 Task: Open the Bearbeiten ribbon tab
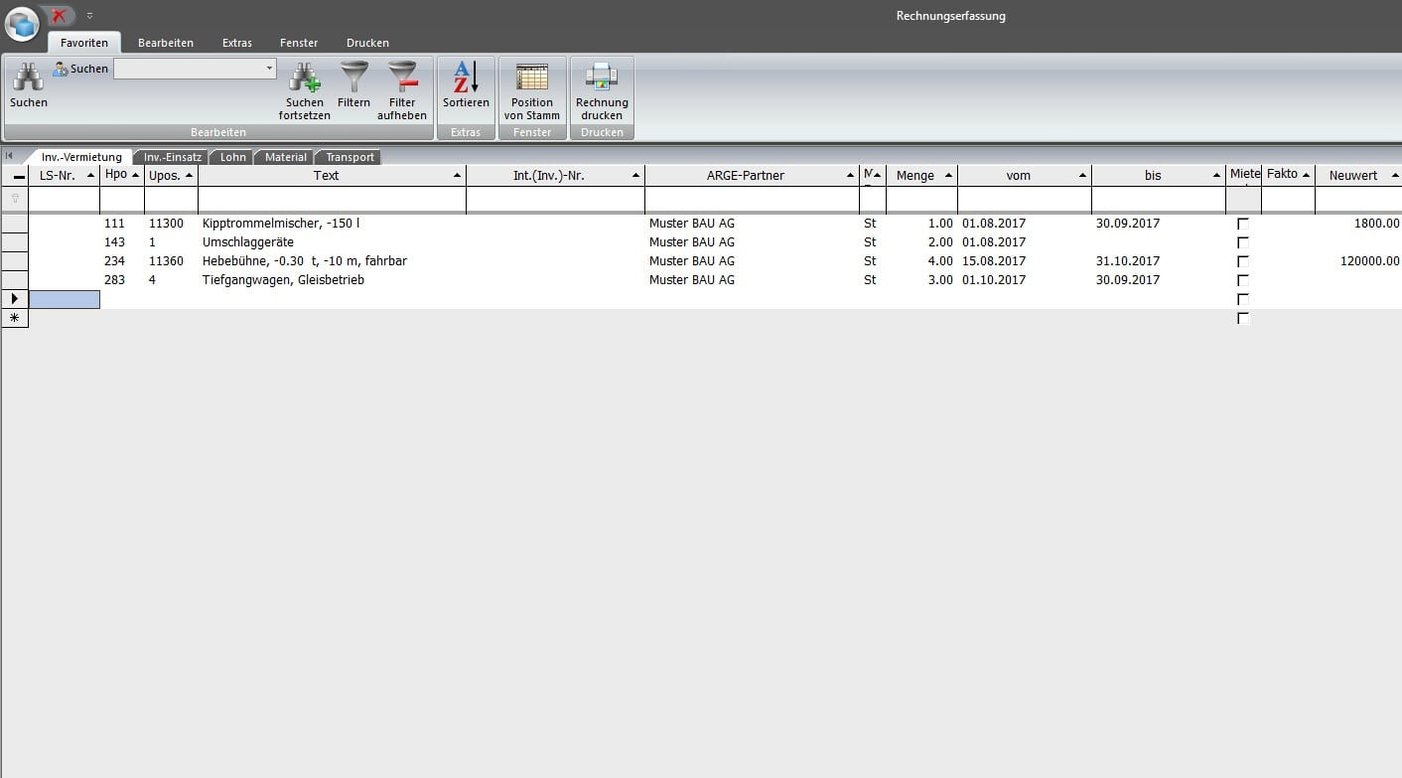[166, 43]
